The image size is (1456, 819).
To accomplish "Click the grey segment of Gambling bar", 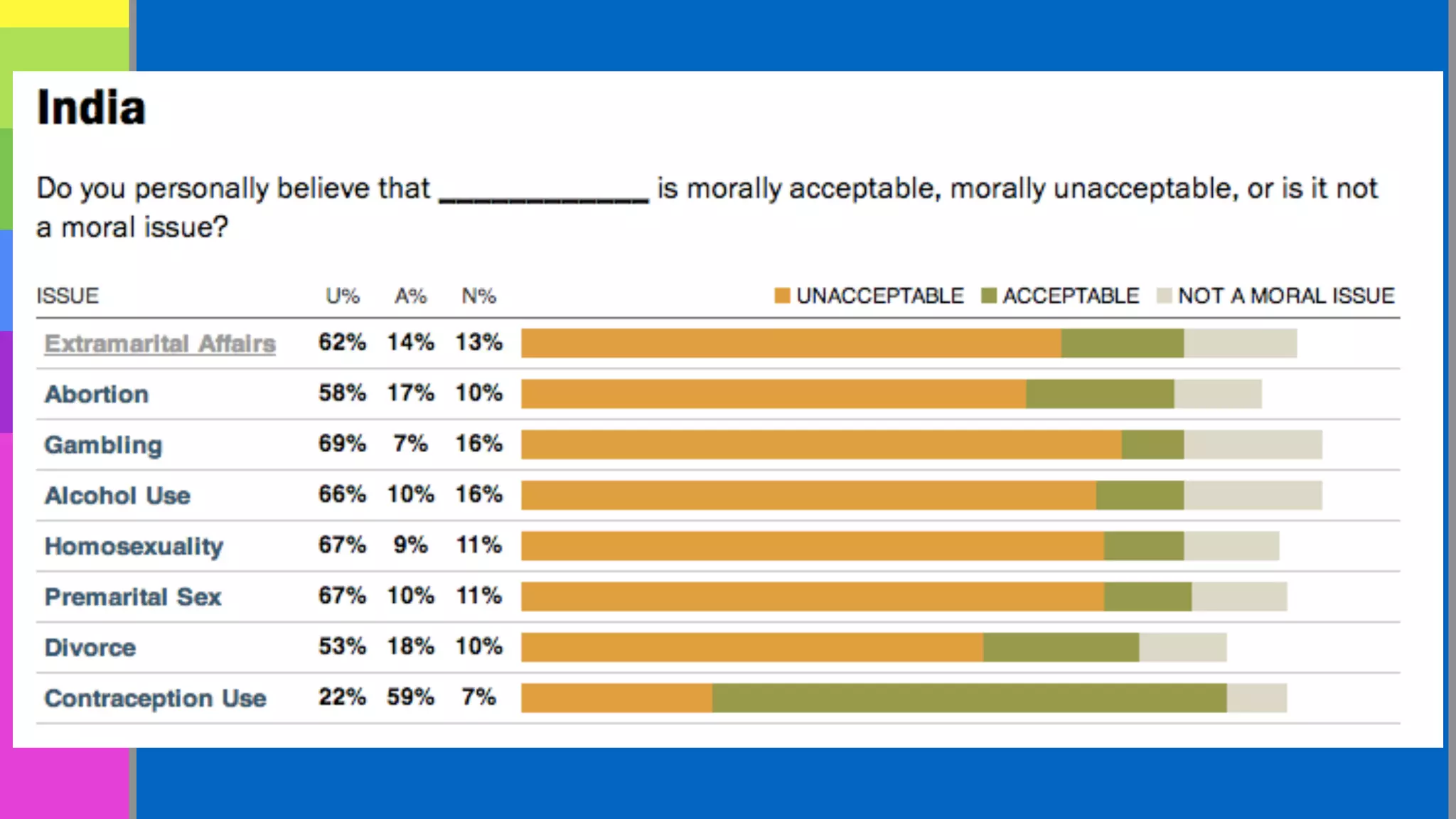I will [x=1253, y=445].
